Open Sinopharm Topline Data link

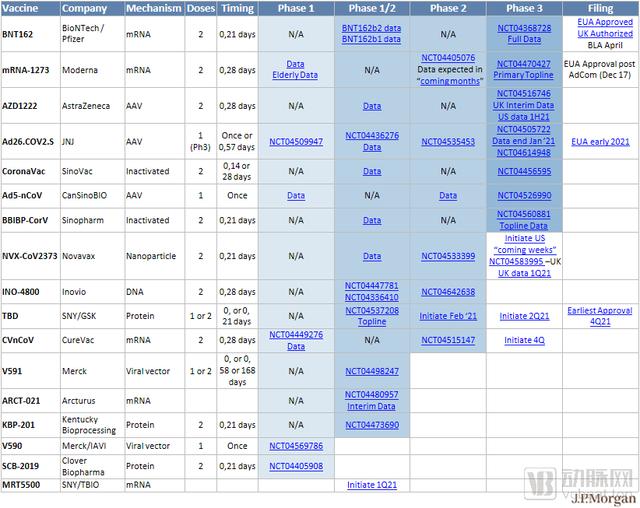coord(524,226)
